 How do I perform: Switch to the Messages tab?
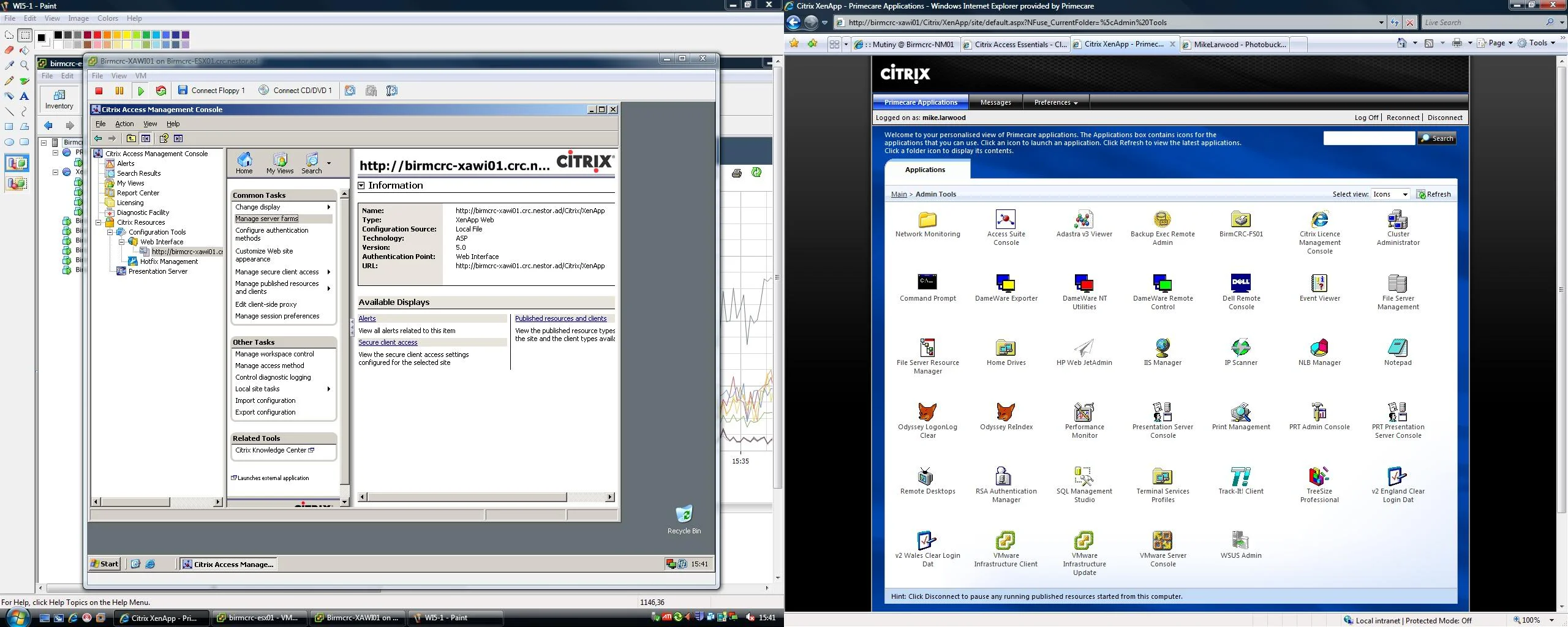click(x=995, y=102)
